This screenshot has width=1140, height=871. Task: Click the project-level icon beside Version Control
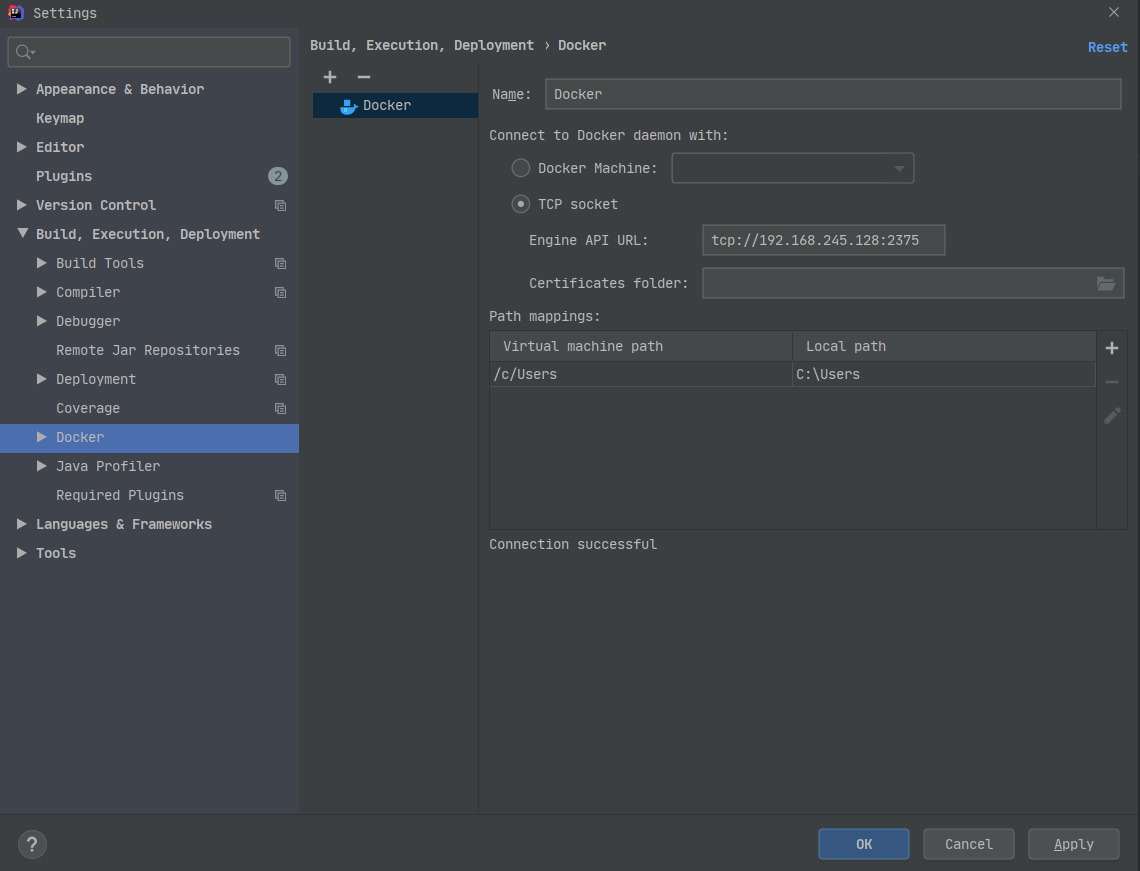point(280,205)
